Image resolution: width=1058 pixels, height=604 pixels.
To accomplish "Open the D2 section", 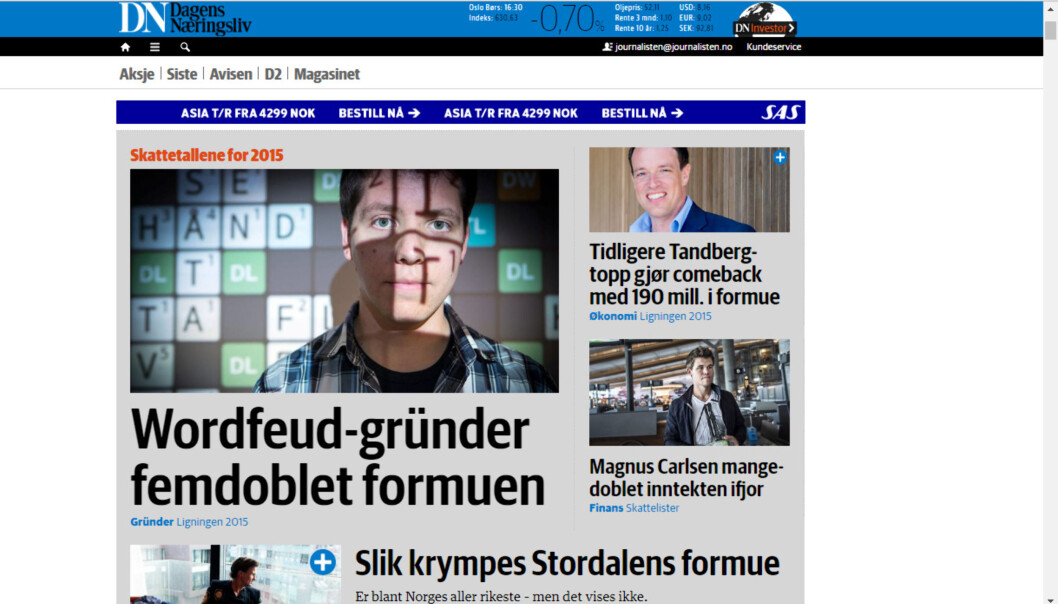I will (x=273, y=74).
